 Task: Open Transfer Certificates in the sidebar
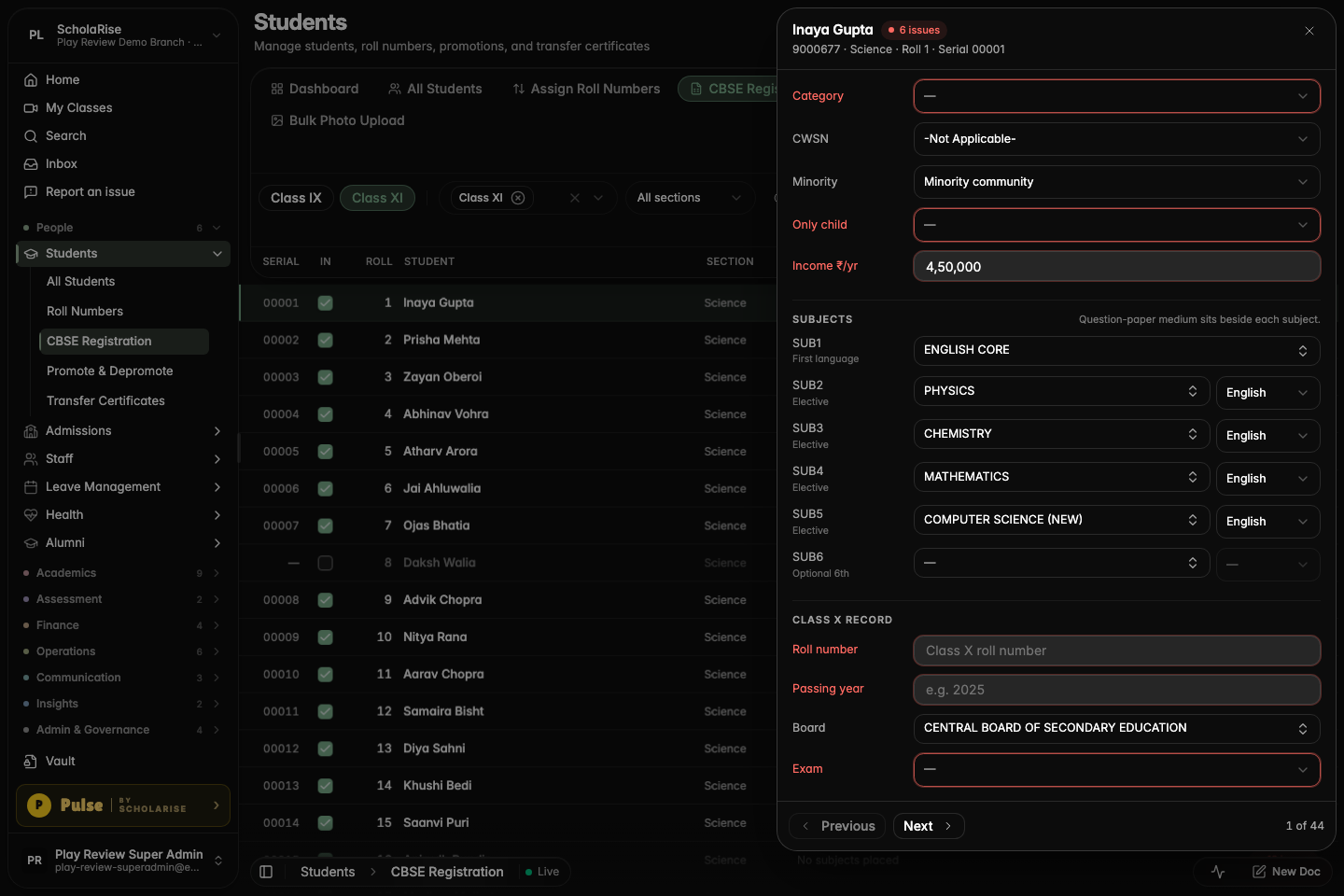pyautogui.click(x=105, y=401)
